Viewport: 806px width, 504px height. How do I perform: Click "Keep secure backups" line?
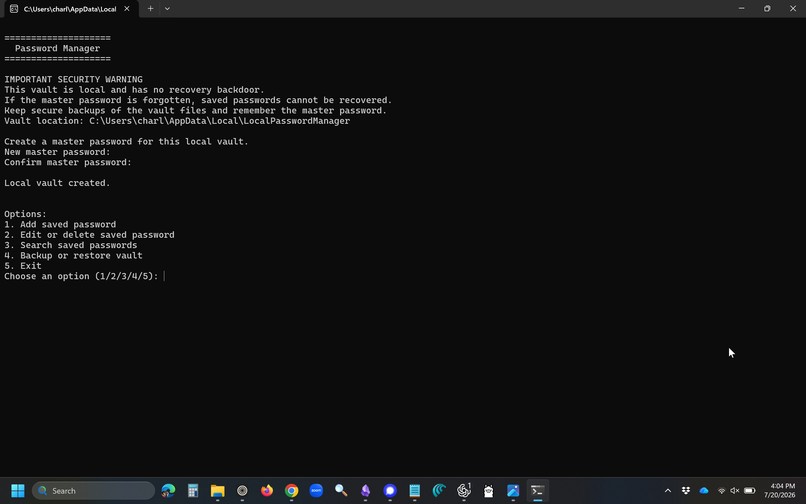pyautogui.click(x=195, y=111)
